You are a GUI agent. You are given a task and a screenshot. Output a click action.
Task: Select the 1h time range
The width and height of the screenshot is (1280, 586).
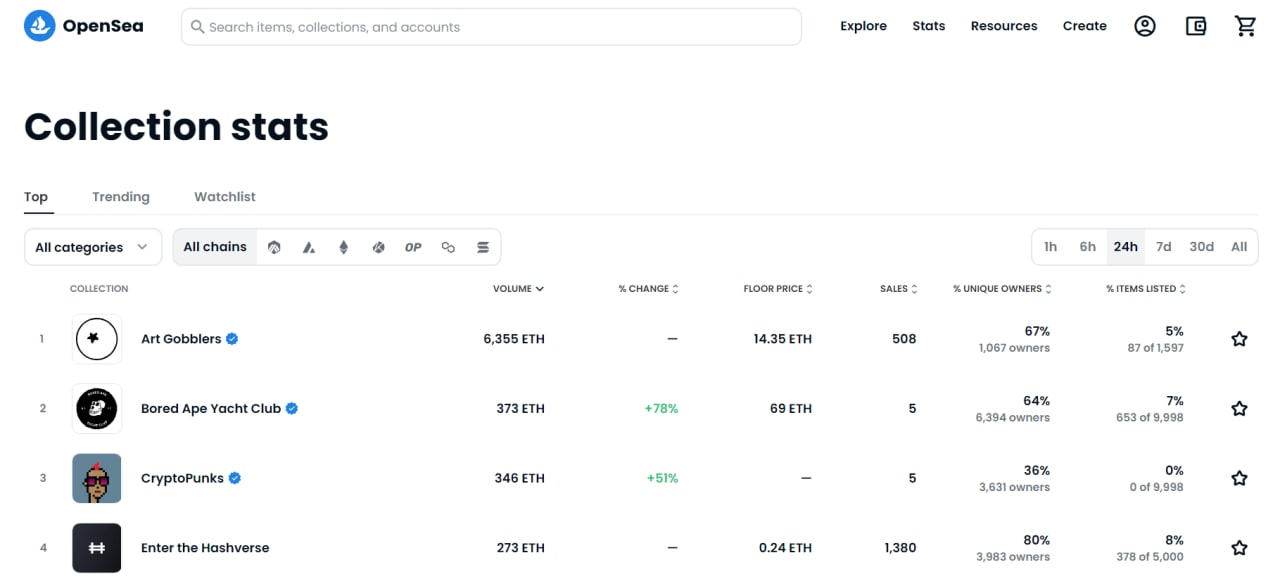coord(1050,247)
